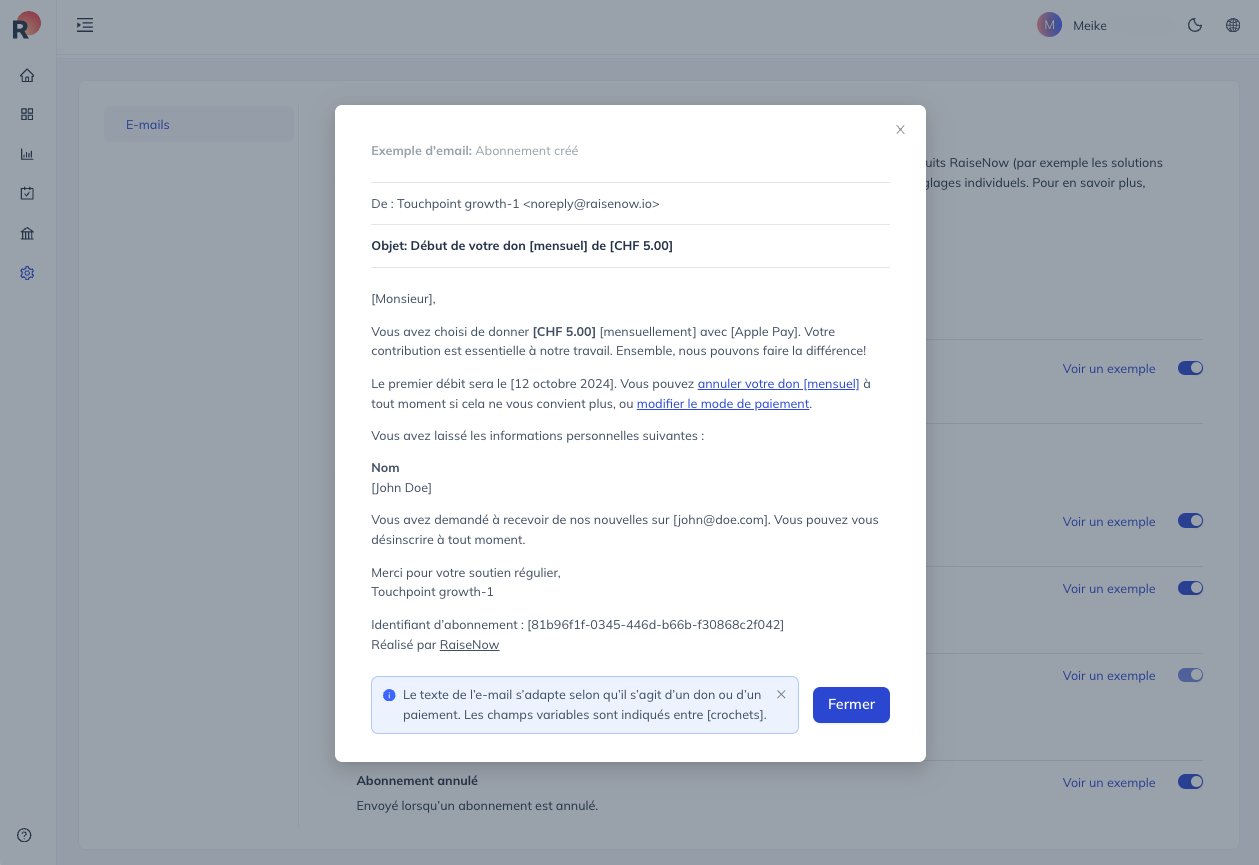Open the home icon in sidebar
The image size is (1259, 865).
click(27, 75)
